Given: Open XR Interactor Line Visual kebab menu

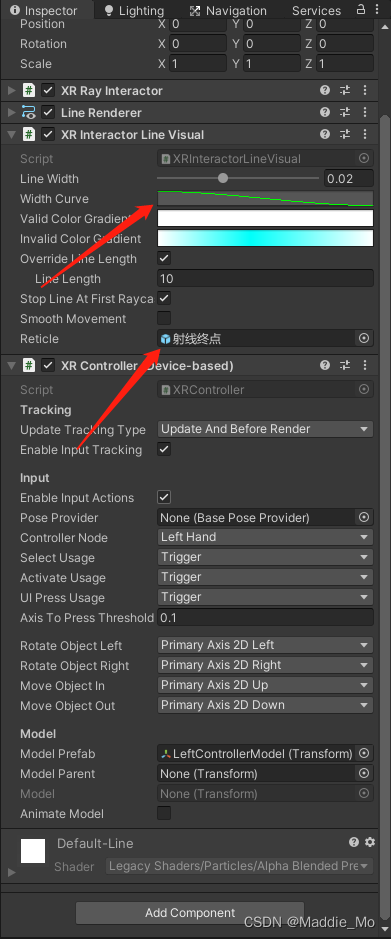Looking at the screenshot, I should (x=365, y=135).
